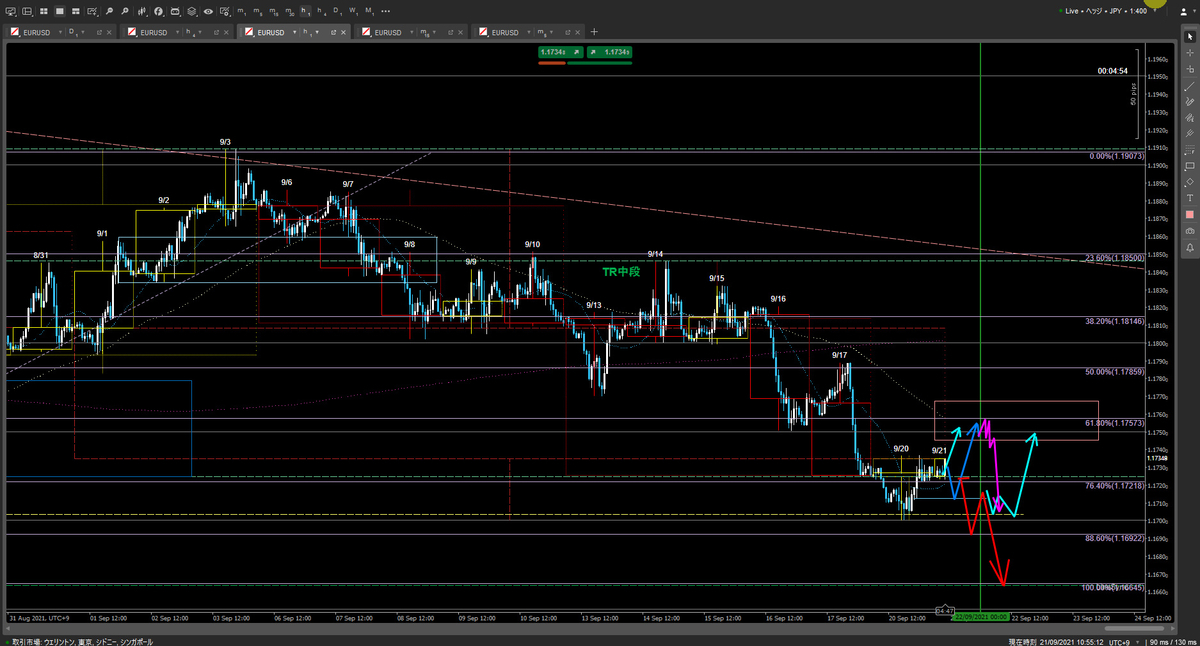Open symbol dropdown on active h1 tab
The image size is (1200, 646).
pyautogui.click(x=294, y=33)
